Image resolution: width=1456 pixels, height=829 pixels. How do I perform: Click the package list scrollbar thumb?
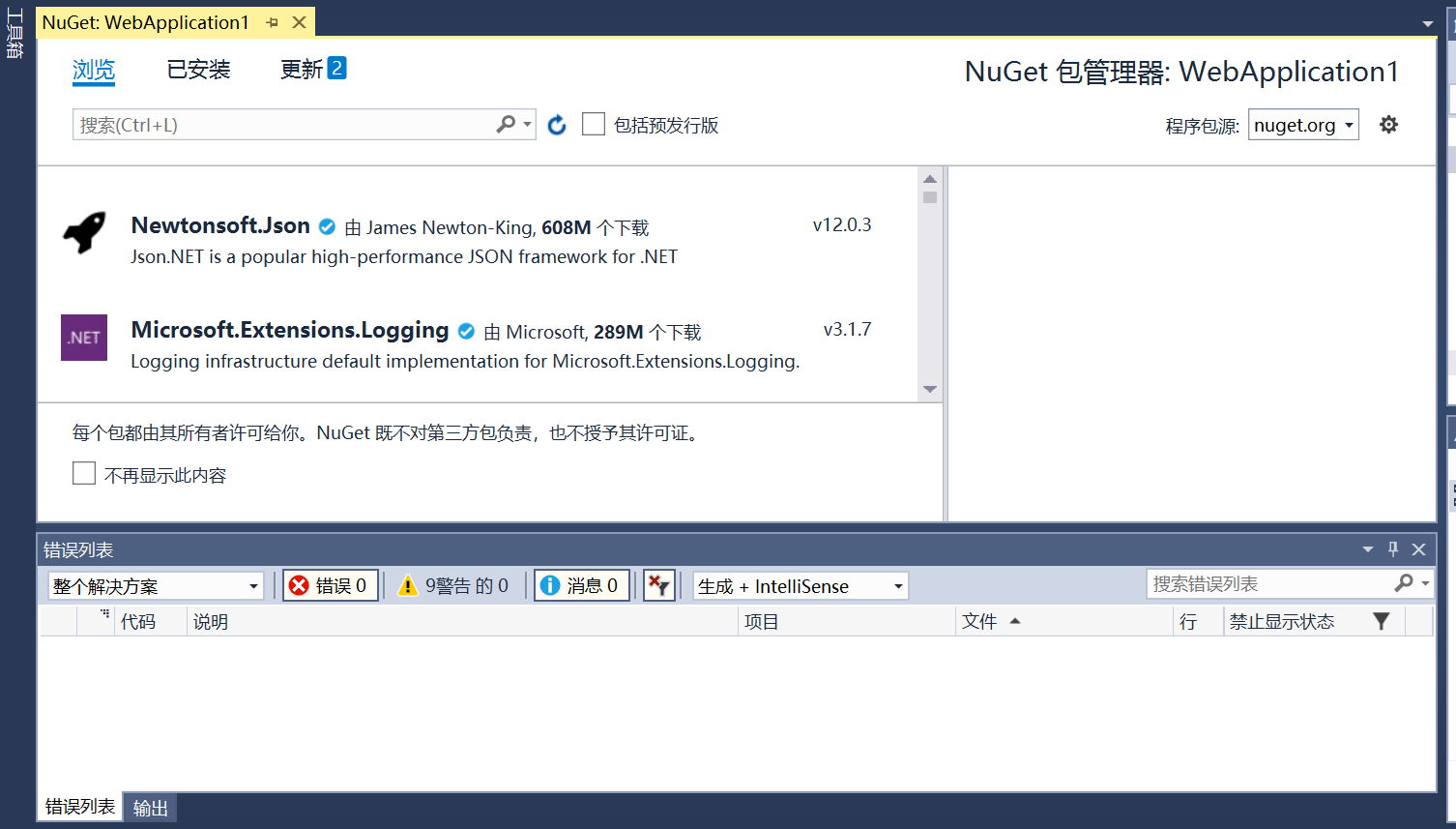click(930, 197)
